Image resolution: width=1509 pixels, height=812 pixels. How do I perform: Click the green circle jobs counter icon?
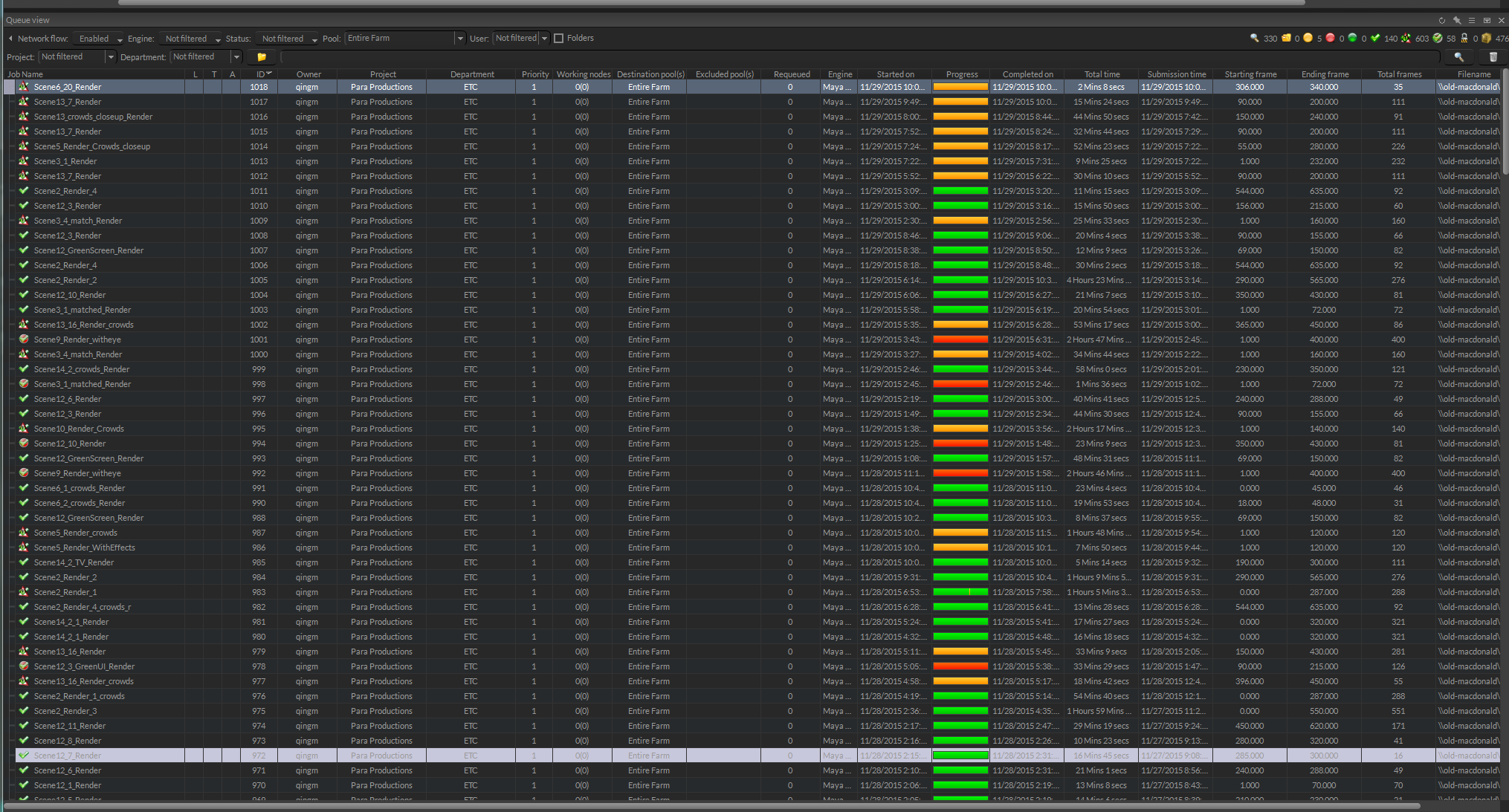coord(1353,38)
